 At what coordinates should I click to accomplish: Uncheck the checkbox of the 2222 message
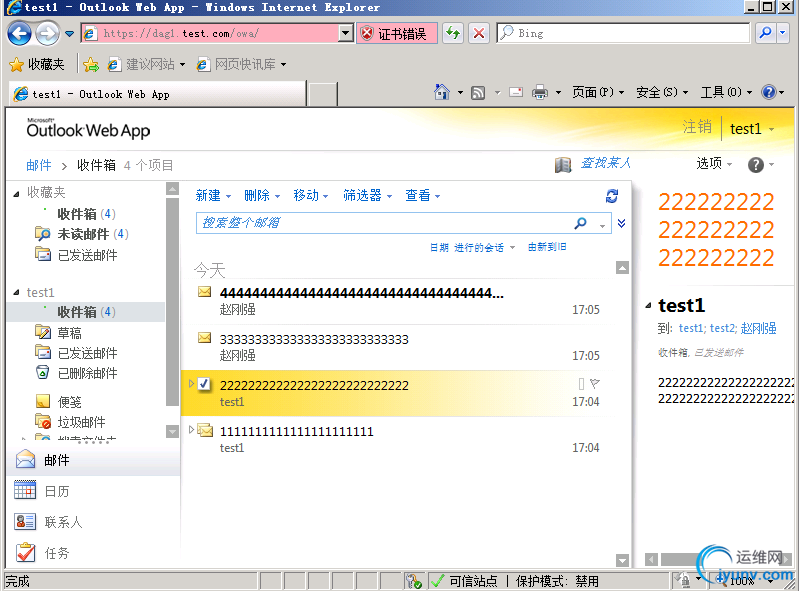204,384
